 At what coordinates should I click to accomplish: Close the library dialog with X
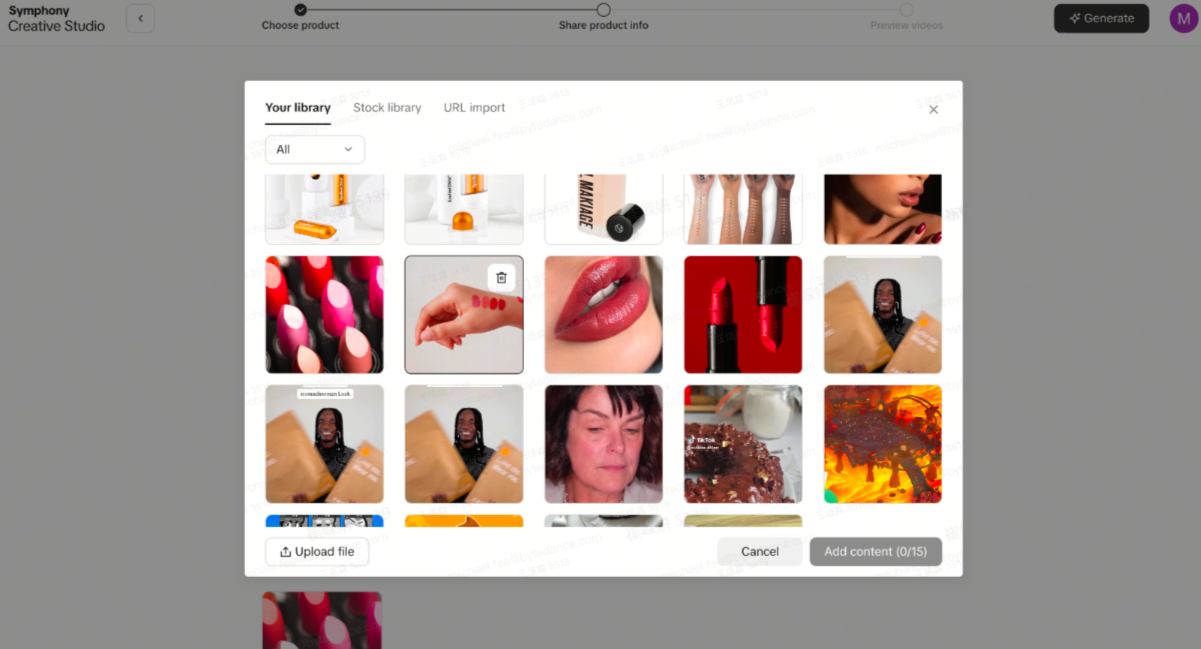(x=933, y=110)
